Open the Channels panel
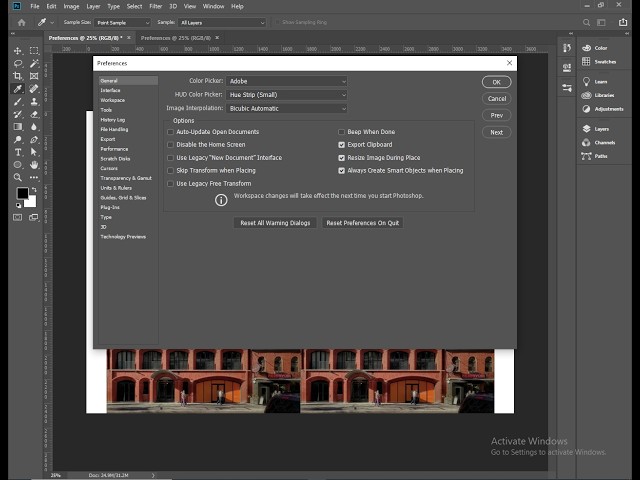 point(598,142)
